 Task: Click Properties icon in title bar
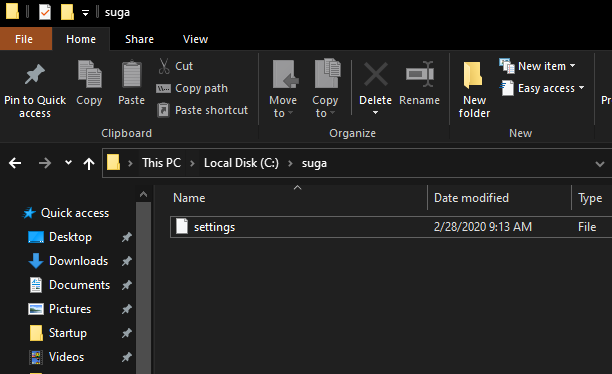pos(45,12)
